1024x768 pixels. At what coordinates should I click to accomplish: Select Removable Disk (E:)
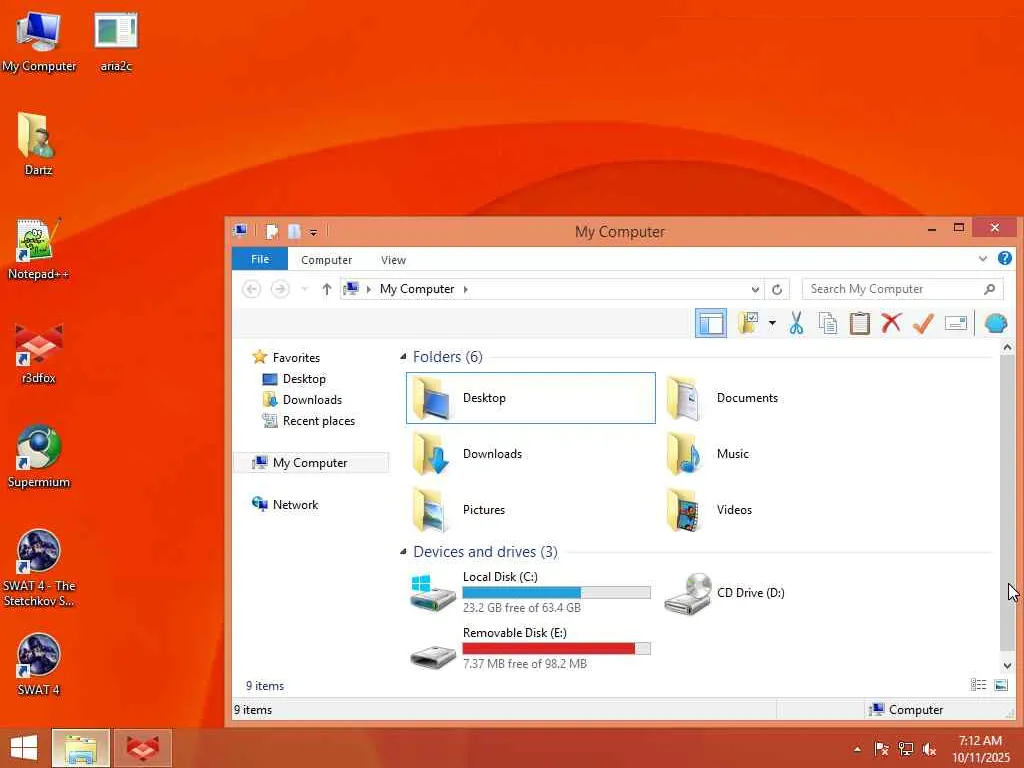(530, 648)
